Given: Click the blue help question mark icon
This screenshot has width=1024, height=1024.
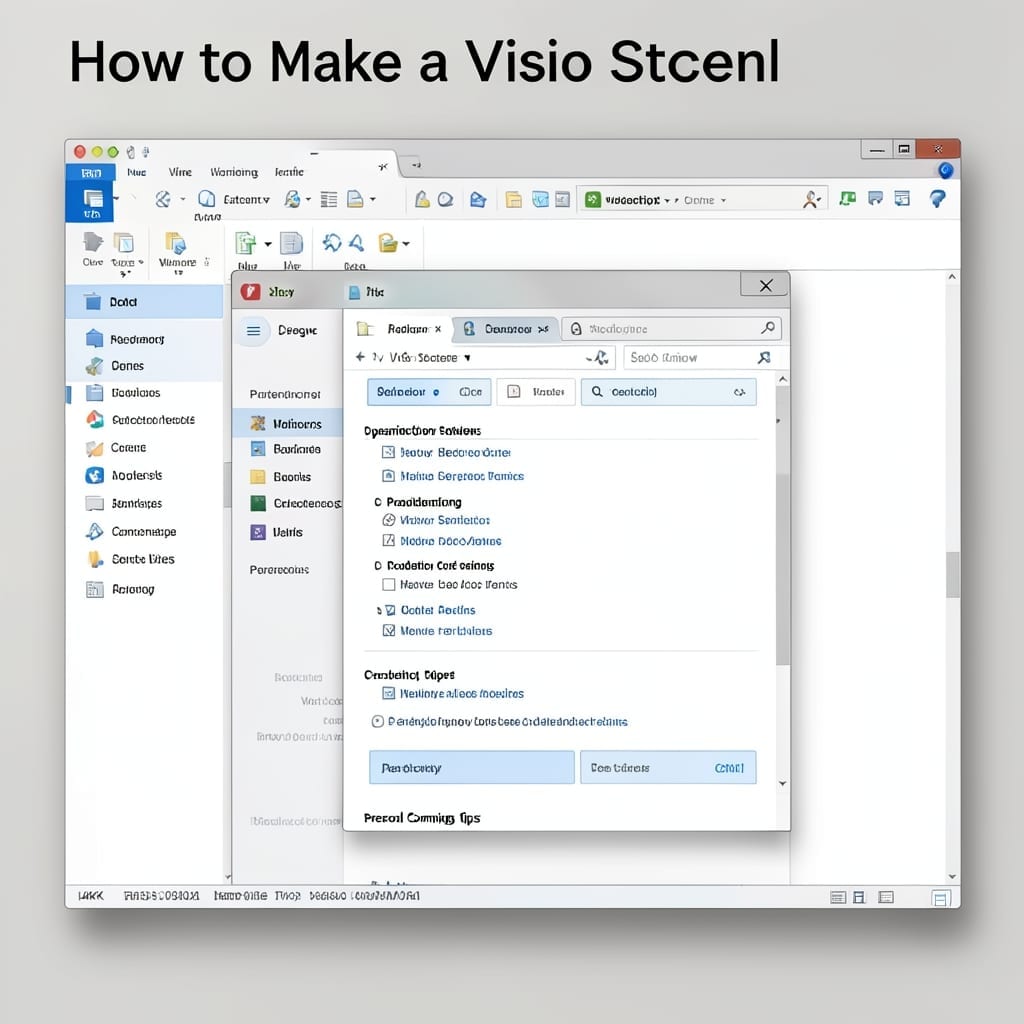Looking at the screenshot, I should click(x=937, y=199).
